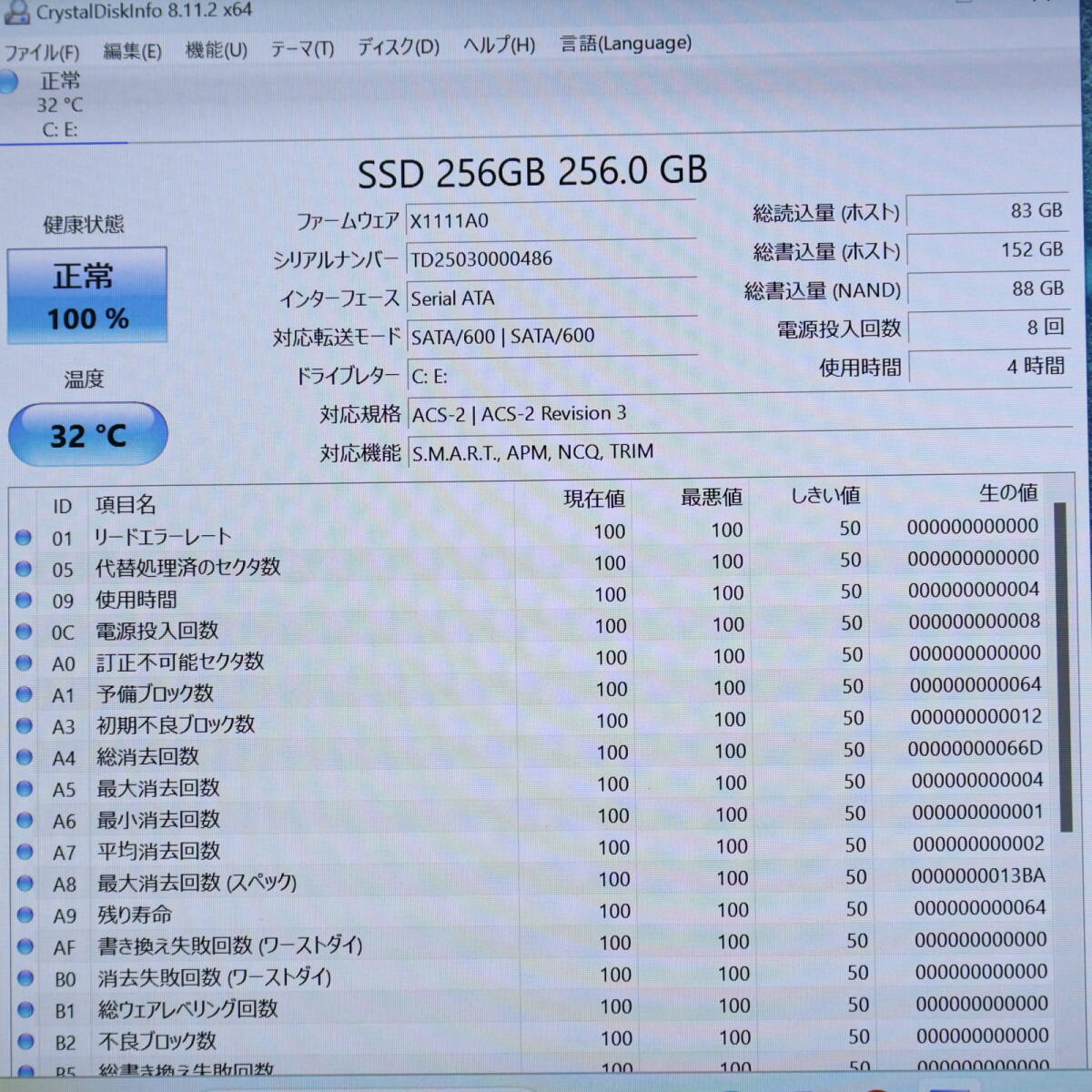Screen dimensions: 1092x1092
Task: Click the status dot for A3 初期不良ブロック数
Action: [x=25, y=726]
